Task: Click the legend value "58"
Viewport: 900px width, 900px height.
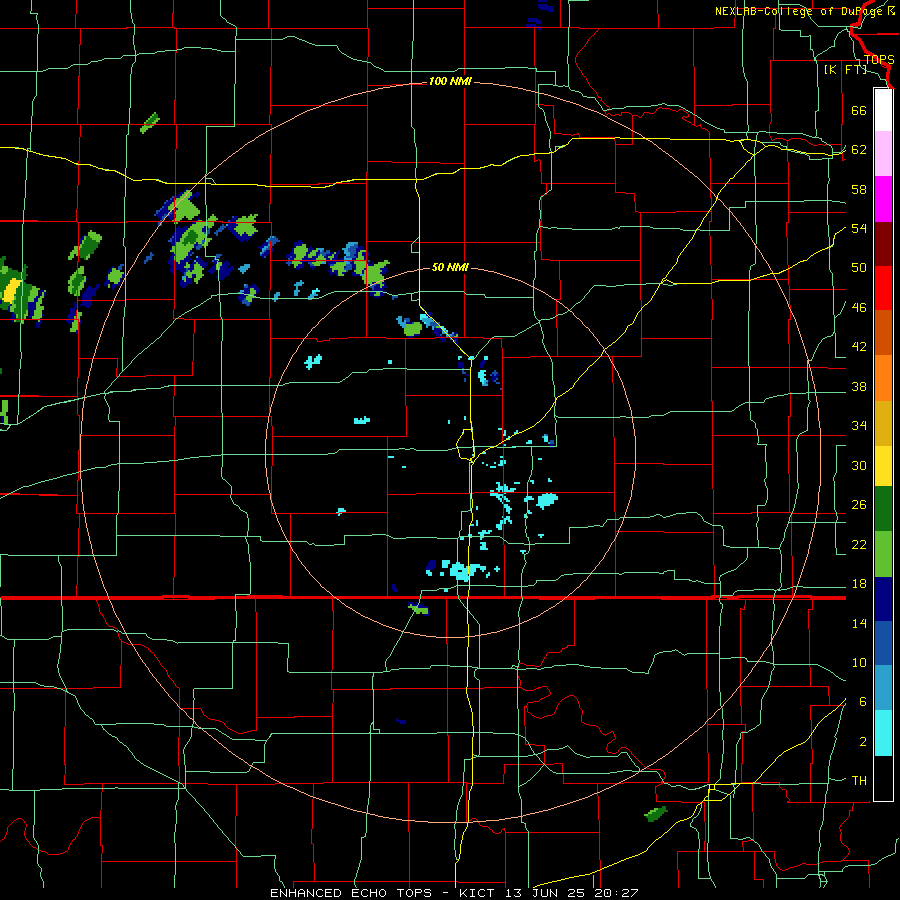Action: click(859, 189)
